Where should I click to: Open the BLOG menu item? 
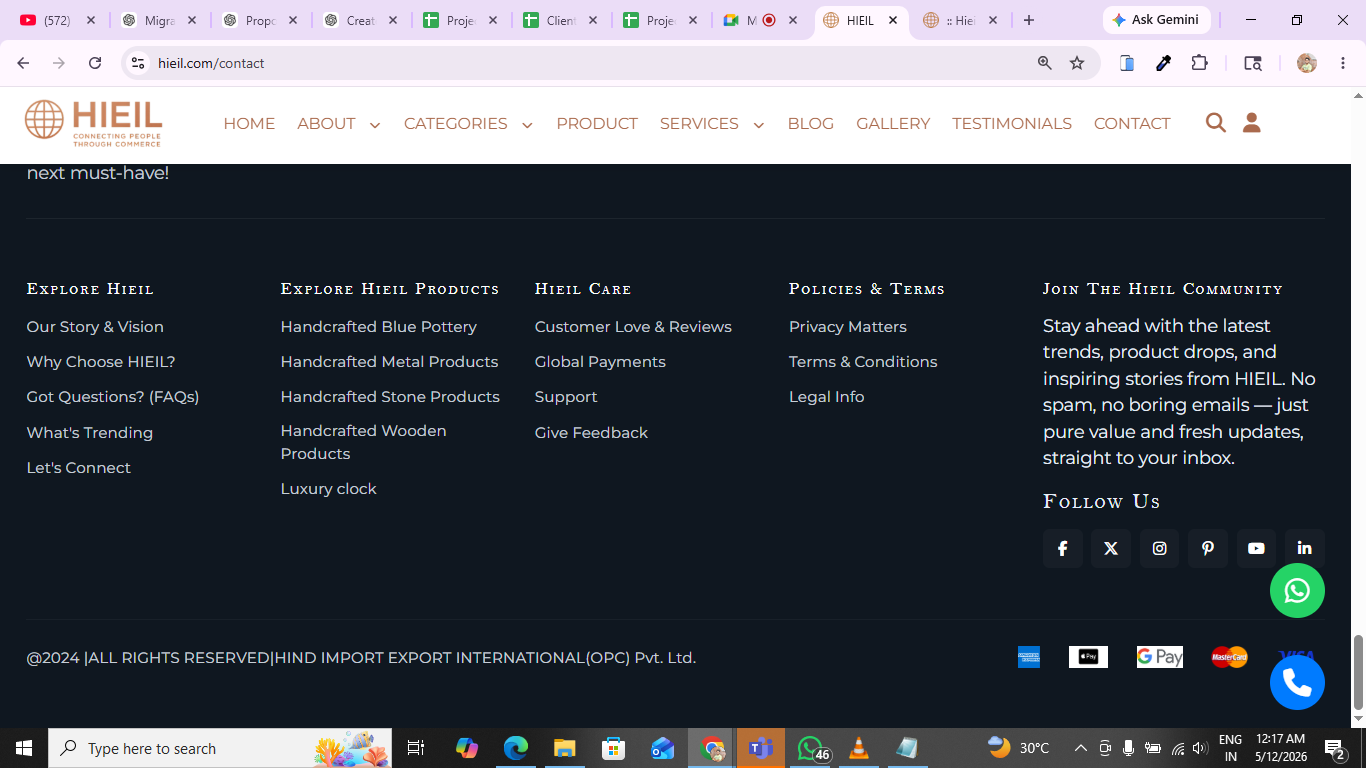[811, 124]
